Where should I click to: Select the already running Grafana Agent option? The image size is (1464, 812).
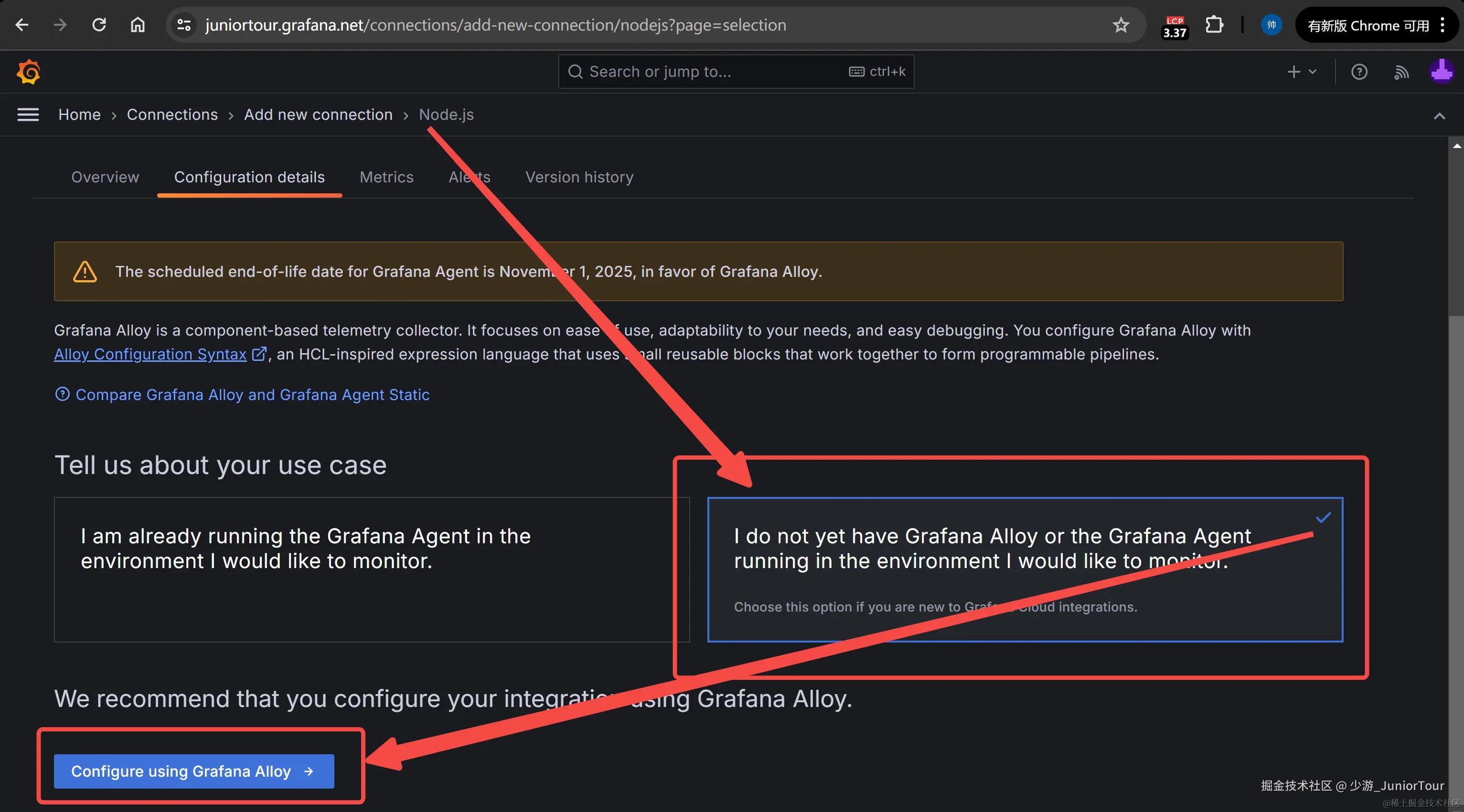point(372,570)
